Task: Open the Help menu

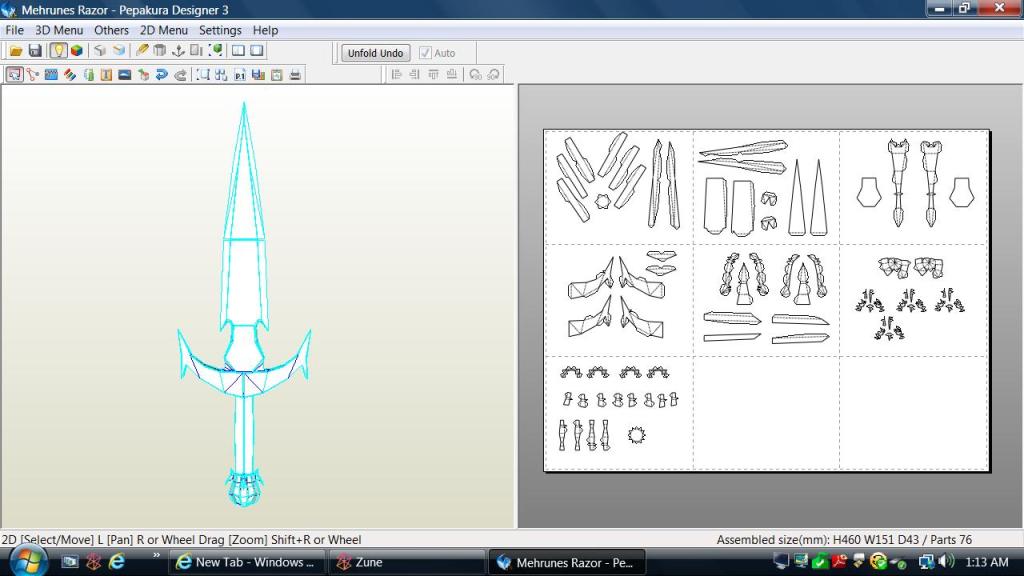Action: (x=265, y=30)
